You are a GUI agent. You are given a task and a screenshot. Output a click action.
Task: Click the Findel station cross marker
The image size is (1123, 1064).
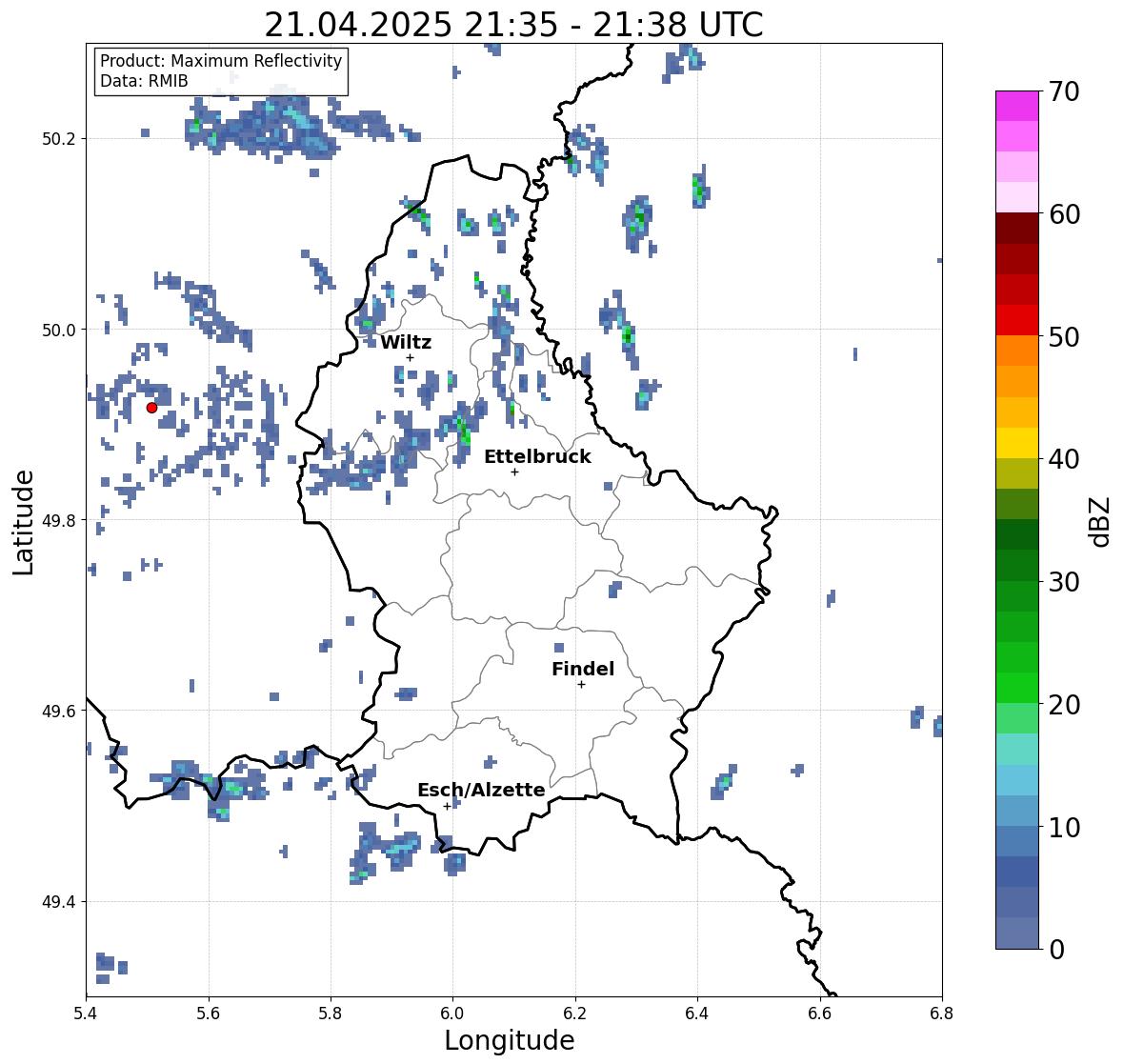582,685
